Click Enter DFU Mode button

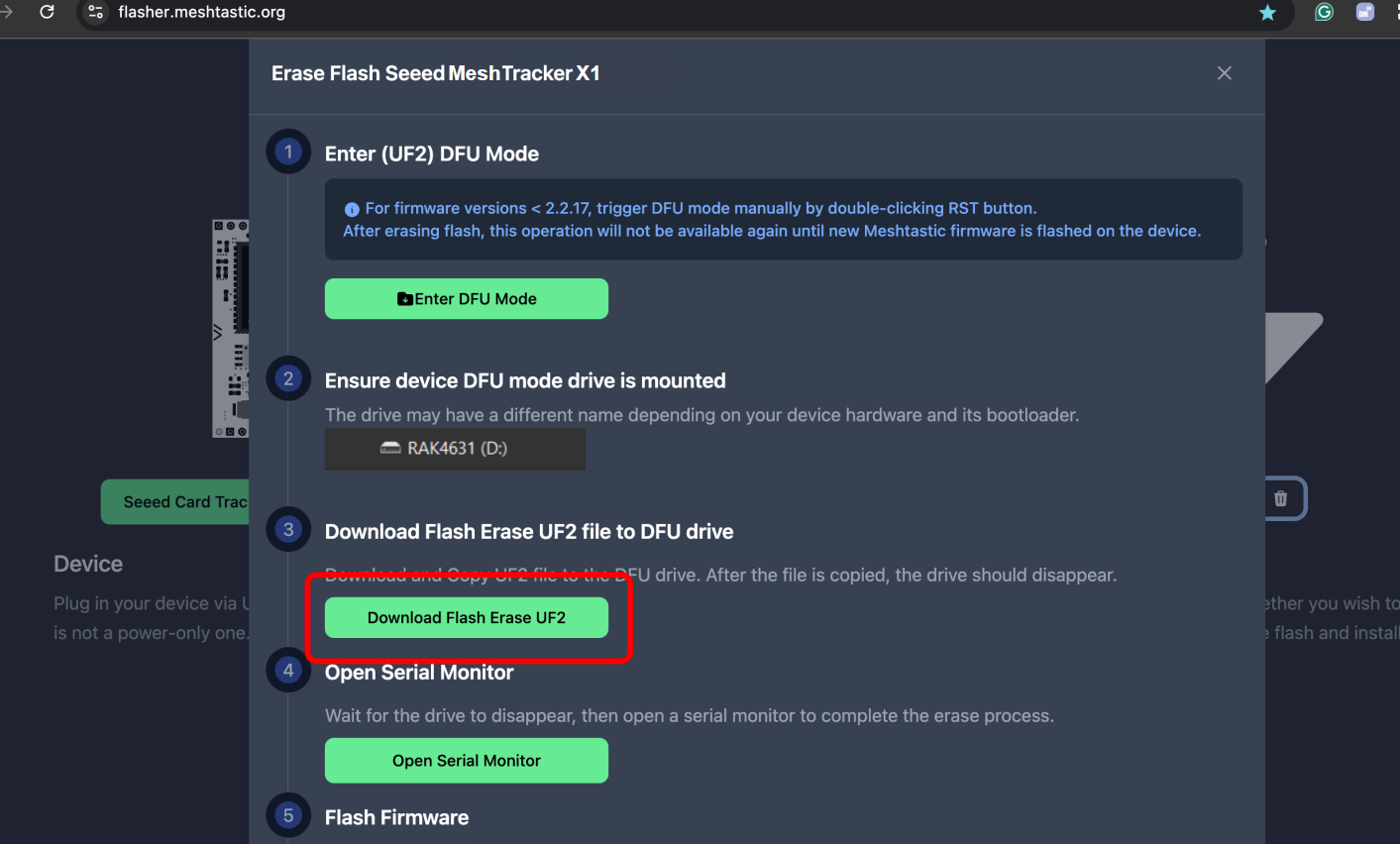click(x=467, y=299)
